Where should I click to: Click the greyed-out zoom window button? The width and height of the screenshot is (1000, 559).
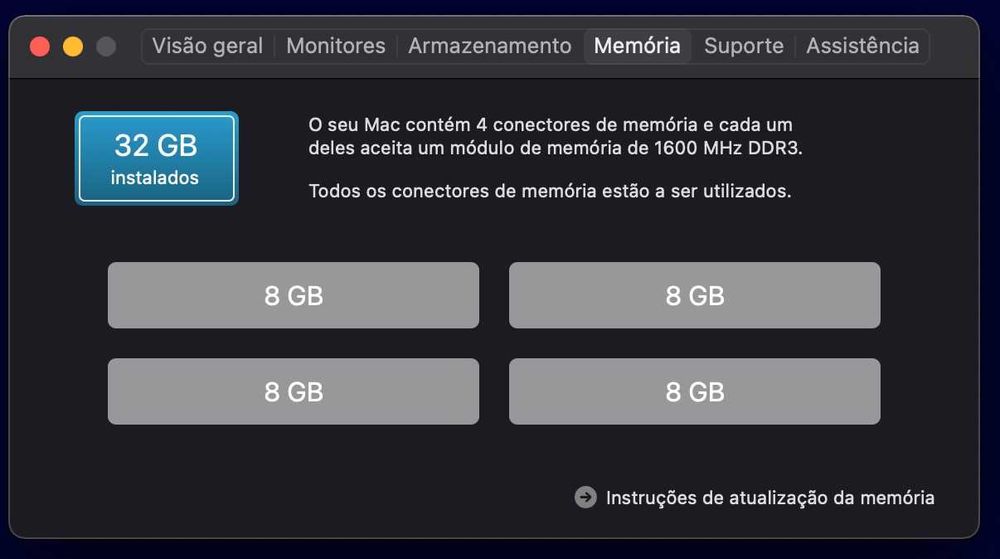click(106, 47)
